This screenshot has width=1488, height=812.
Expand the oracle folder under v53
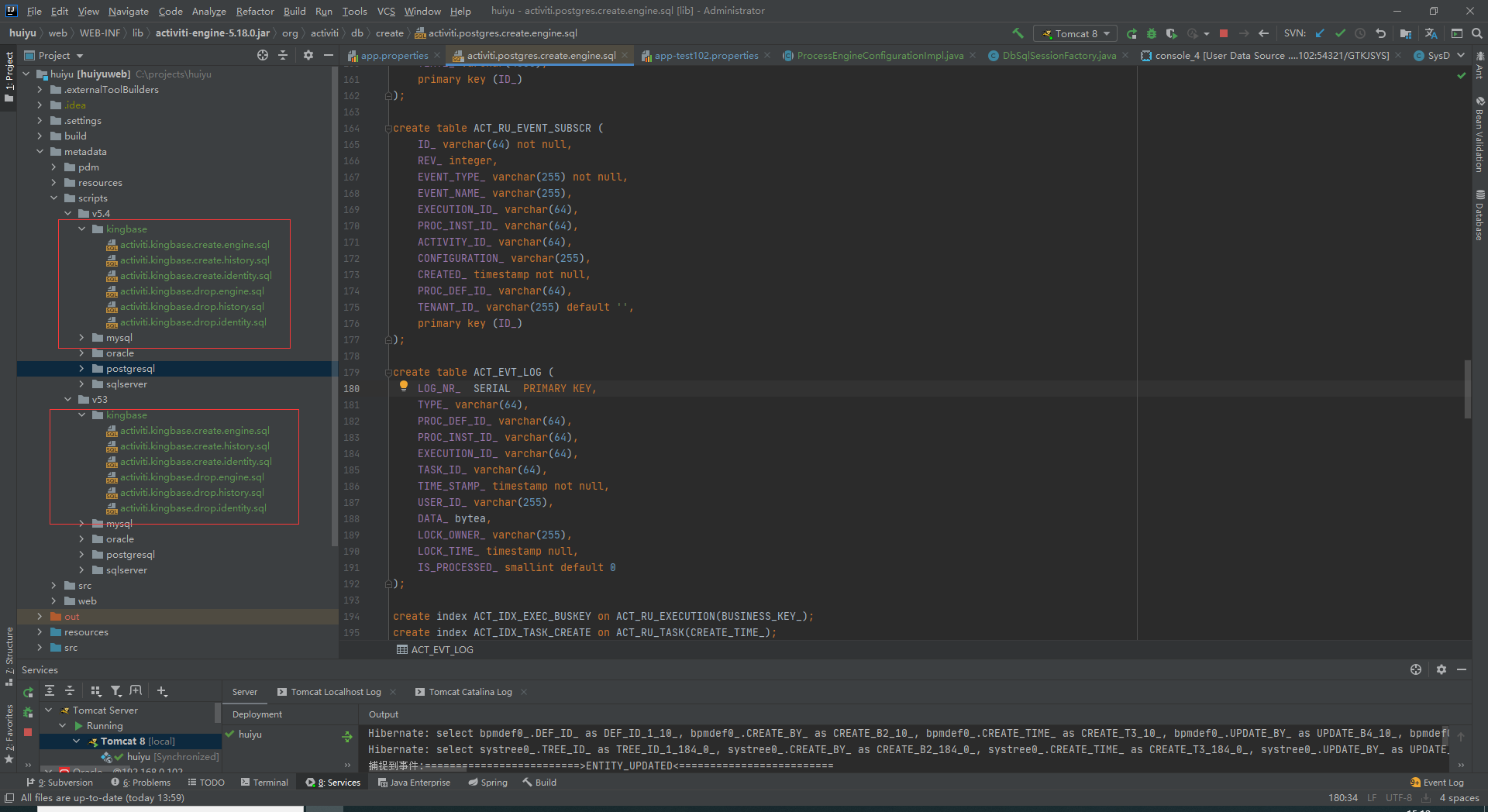point(81,538)
